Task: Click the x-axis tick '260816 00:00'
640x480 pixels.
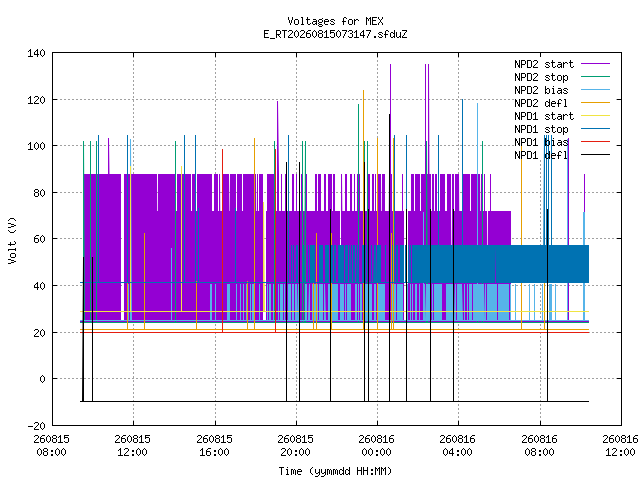Action: [376, 446]
